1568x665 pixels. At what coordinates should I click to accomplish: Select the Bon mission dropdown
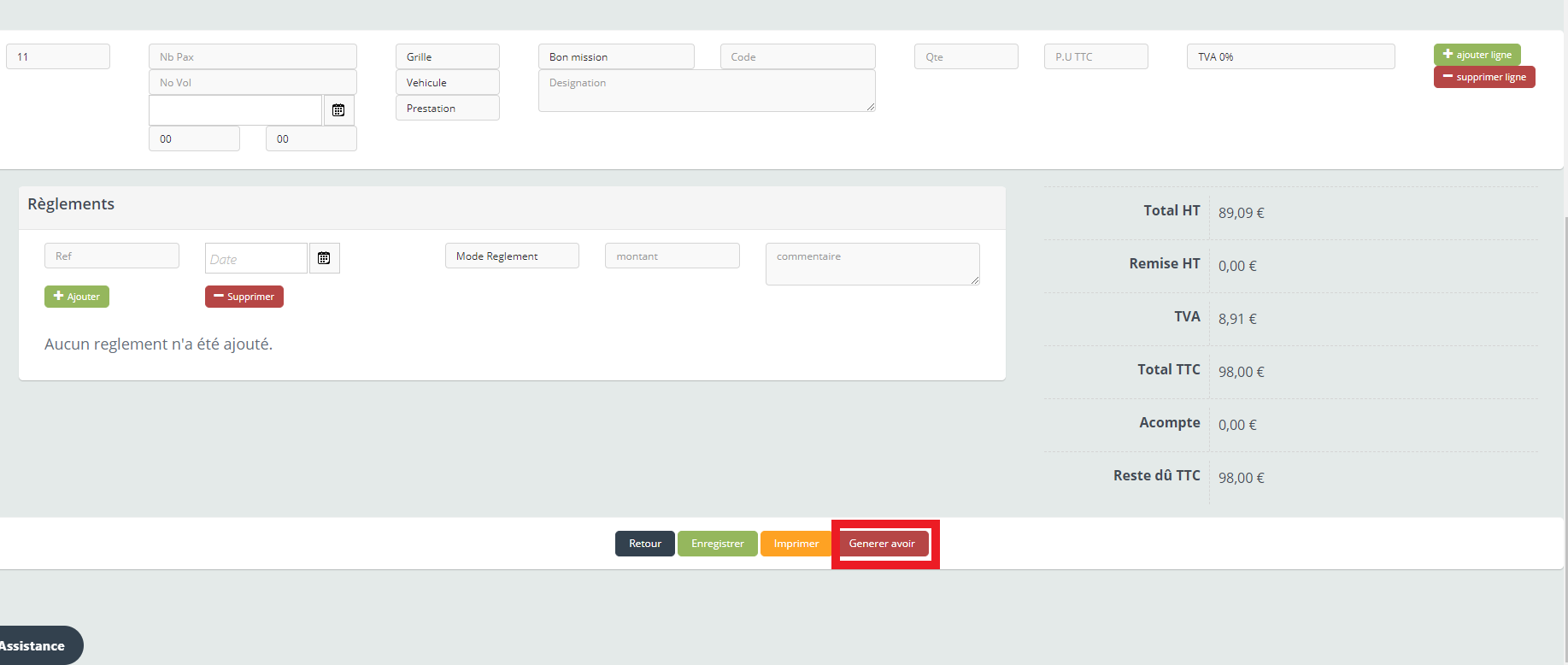[x=615, y=57]
